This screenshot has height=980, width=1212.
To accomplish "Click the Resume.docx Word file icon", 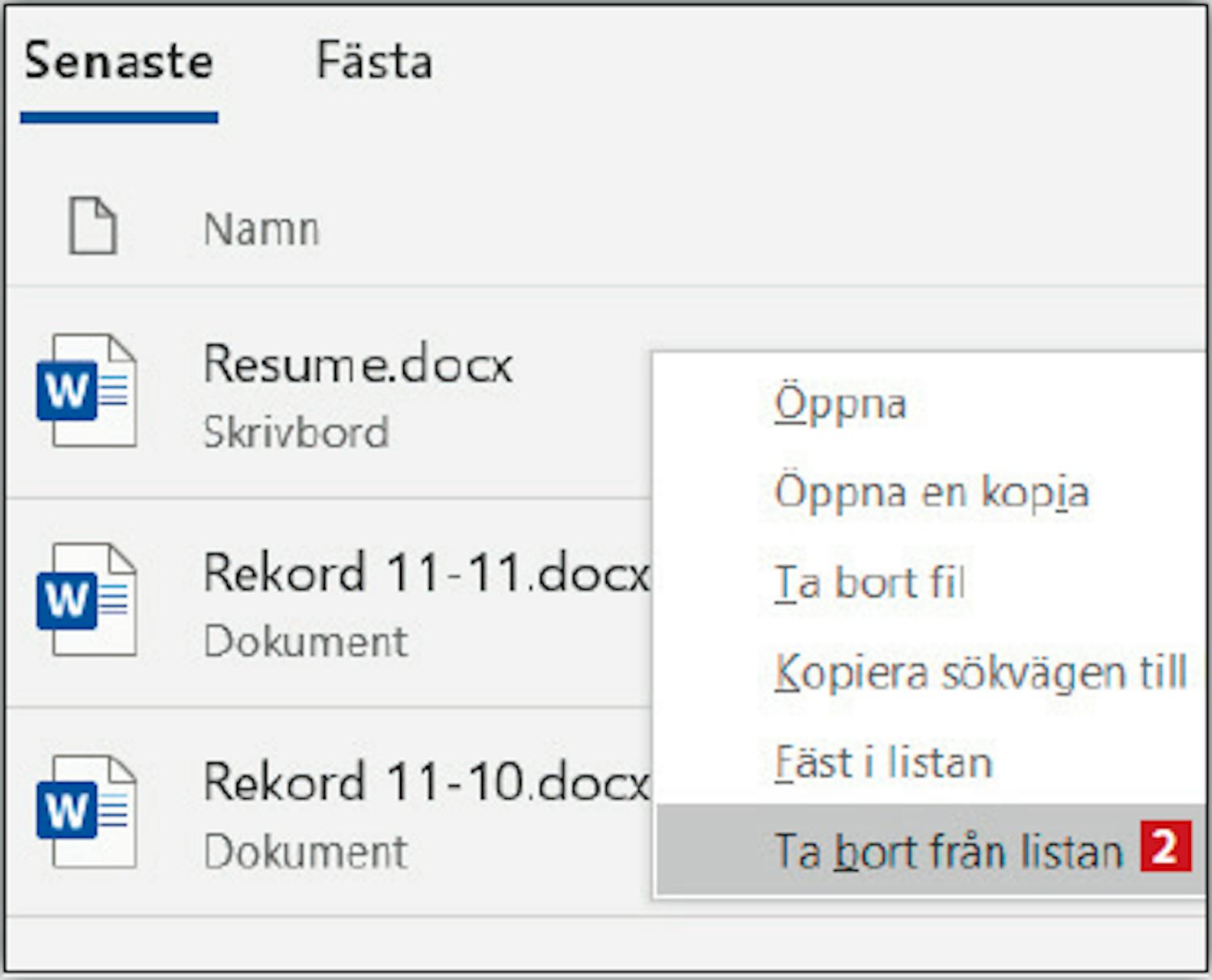I will [x=86, y=391].
